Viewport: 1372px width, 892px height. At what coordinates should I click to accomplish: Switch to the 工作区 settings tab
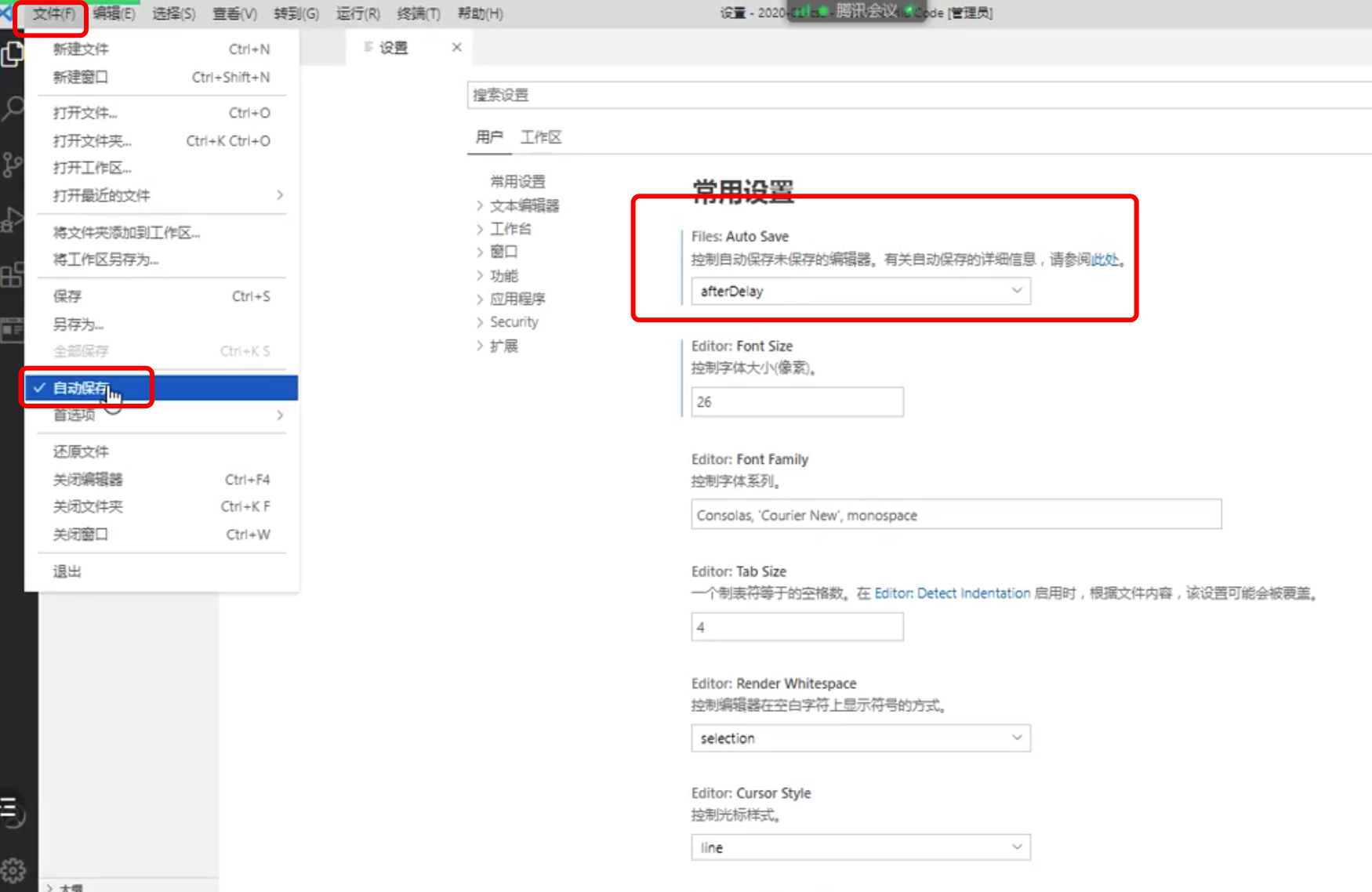(x=541, y=137)
